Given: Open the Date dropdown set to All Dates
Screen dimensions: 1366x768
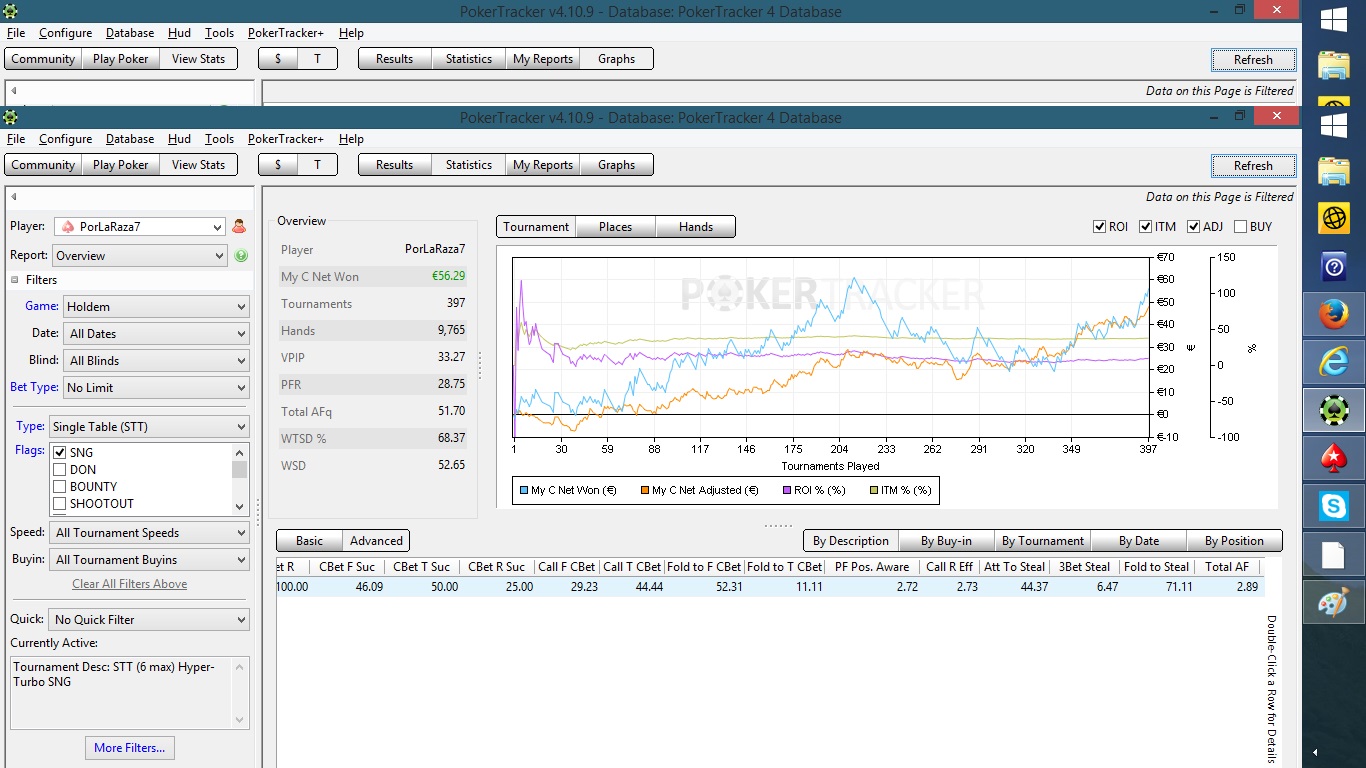Looking at the screenshot, I should pos(156,334).
